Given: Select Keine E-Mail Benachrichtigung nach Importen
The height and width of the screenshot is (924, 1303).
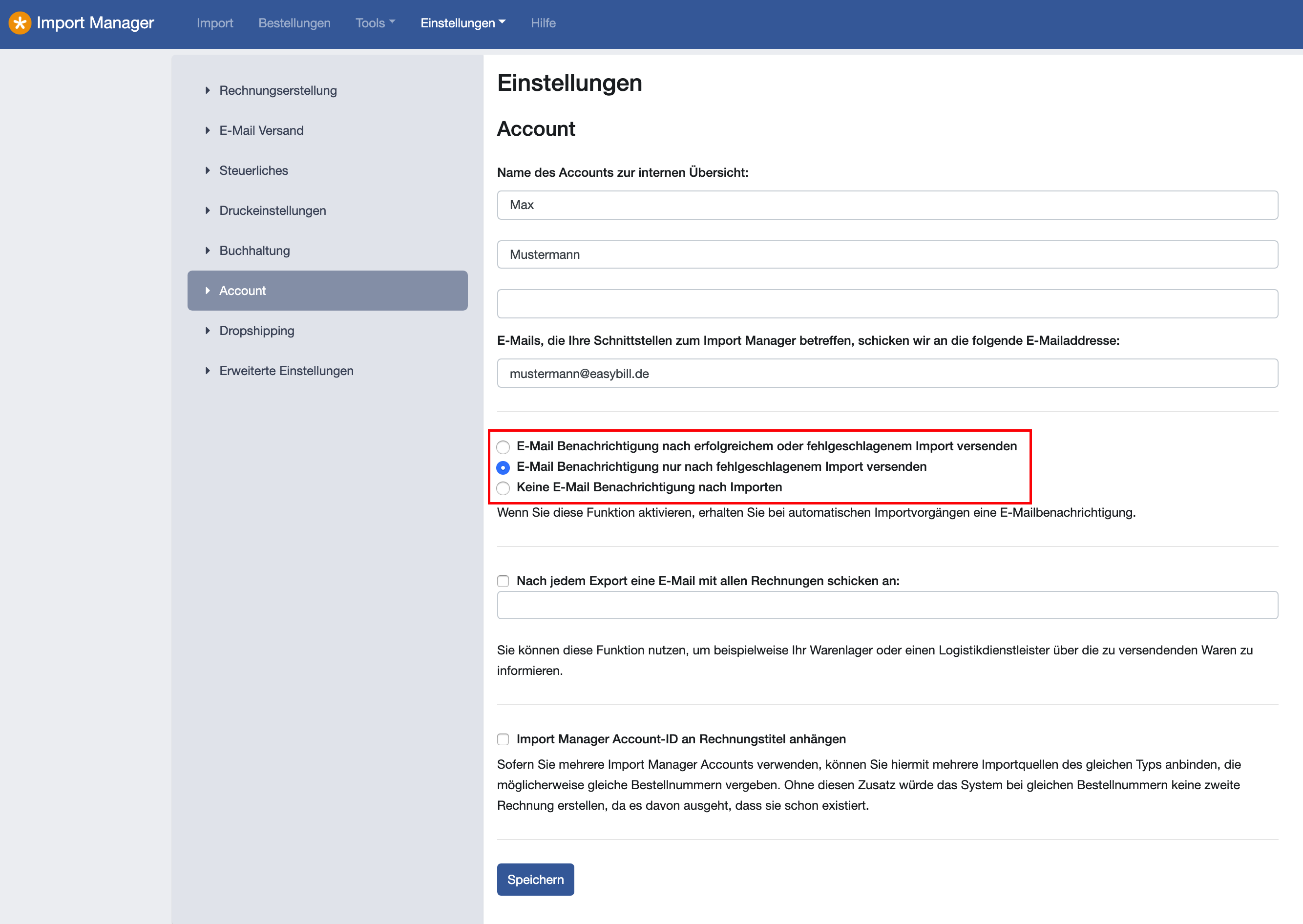Looking at the screenshot, I should [503, 488].
